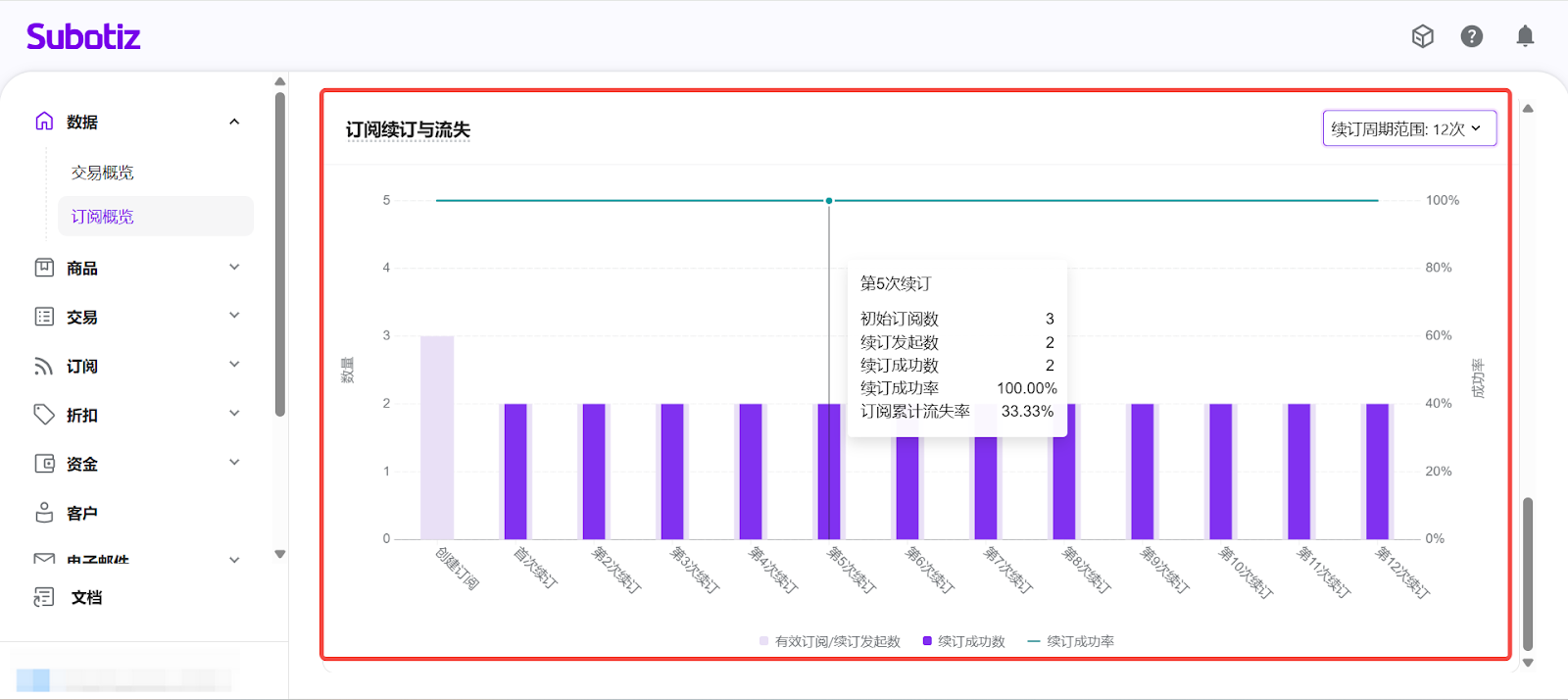Image resolution: width=1568 pixels, height=700 pixels.
Task: Collapse the 数据 menu section
Action: pos(234,122)
